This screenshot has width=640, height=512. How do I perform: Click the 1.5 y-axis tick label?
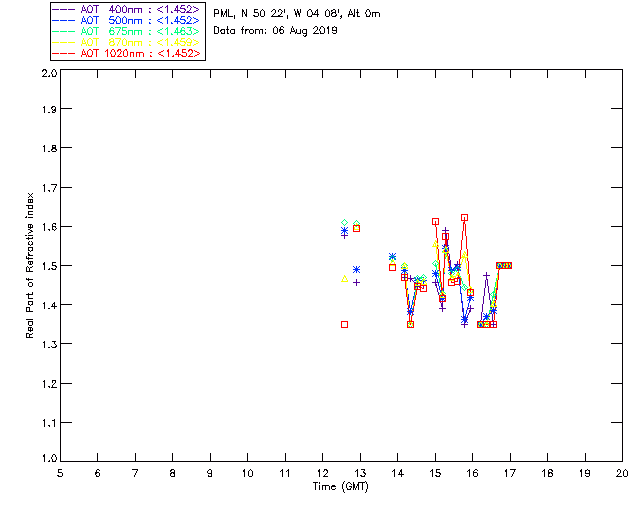pos(49,266)
